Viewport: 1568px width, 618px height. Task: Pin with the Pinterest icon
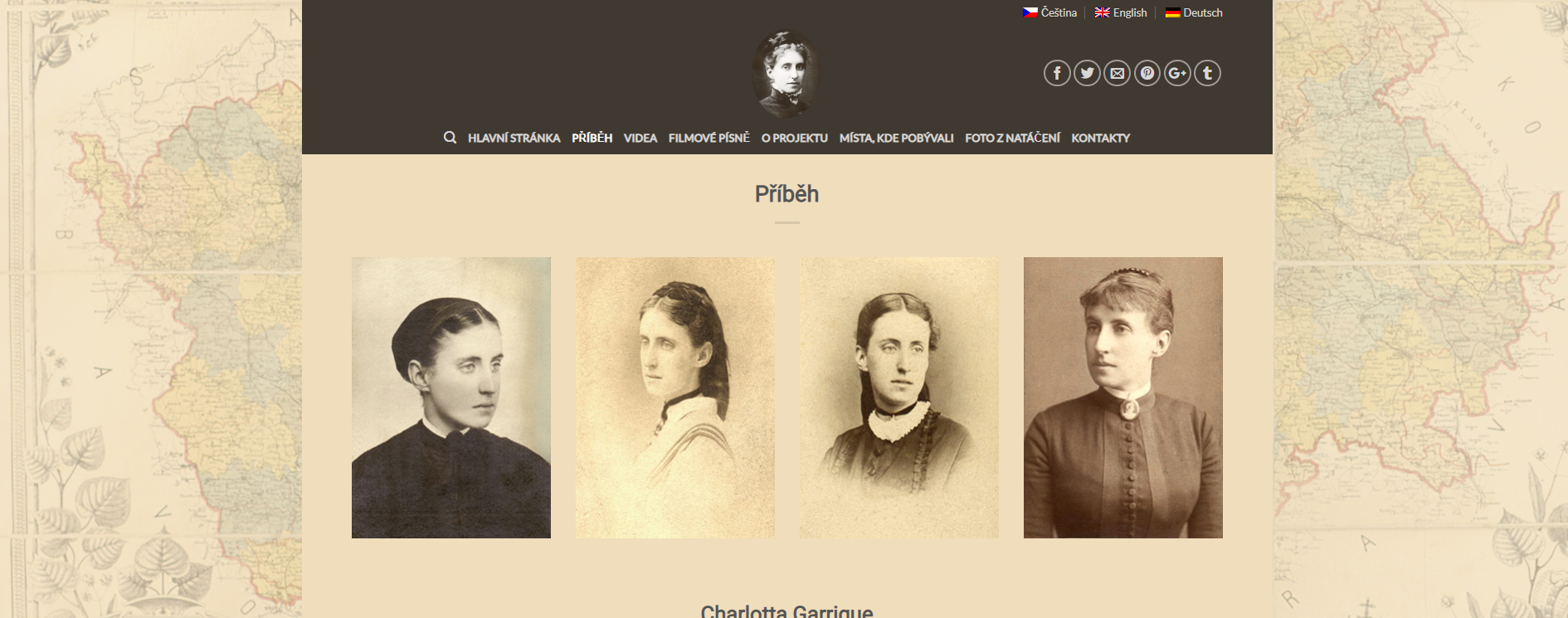(x=1147, y=73)
